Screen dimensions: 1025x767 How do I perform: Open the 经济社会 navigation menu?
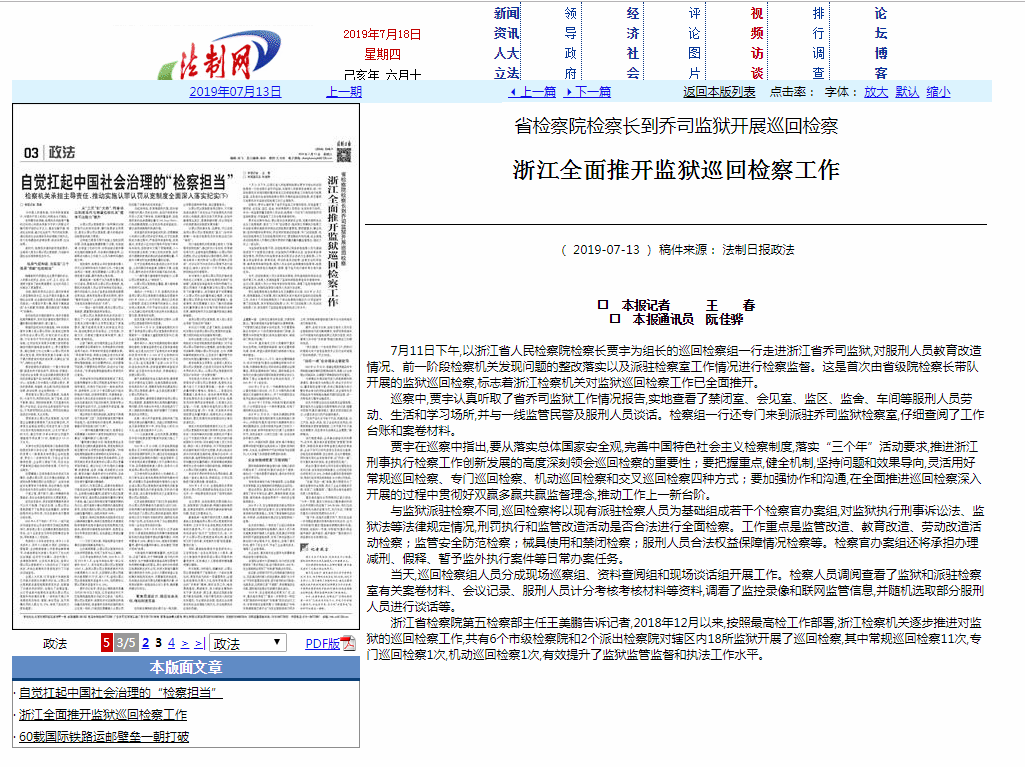coord(632,43)
